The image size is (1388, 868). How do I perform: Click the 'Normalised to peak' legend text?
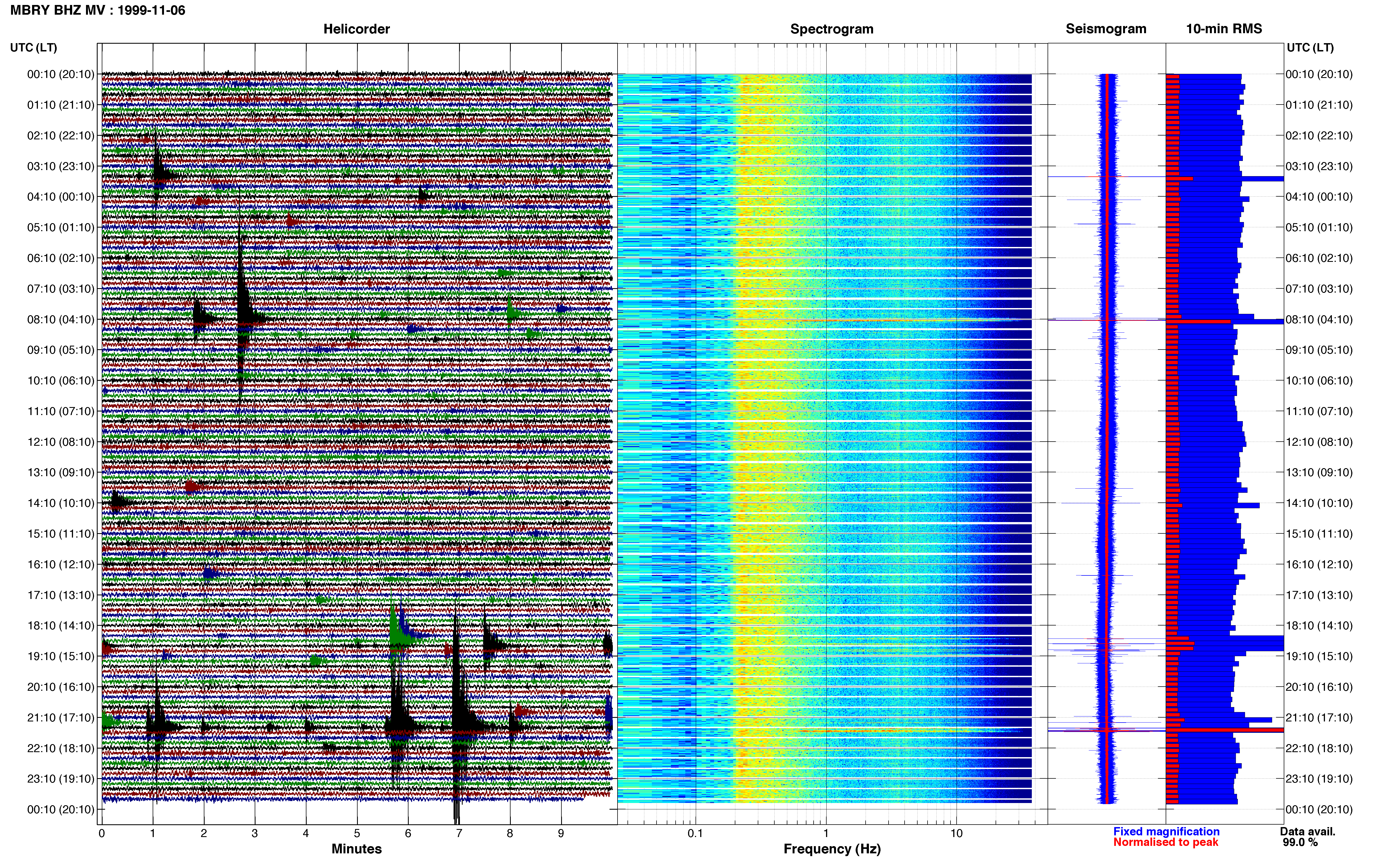tap(1165, 842)
